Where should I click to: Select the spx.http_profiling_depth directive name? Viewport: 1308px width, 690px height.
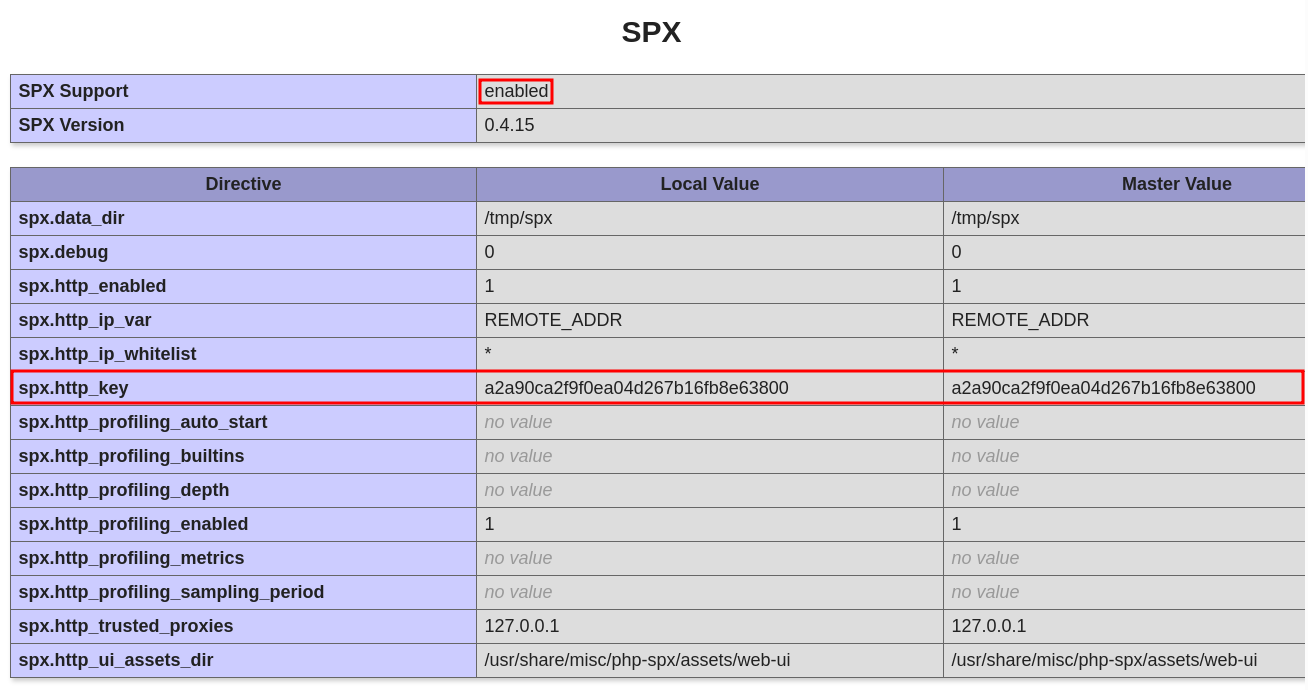pos(124,490)
